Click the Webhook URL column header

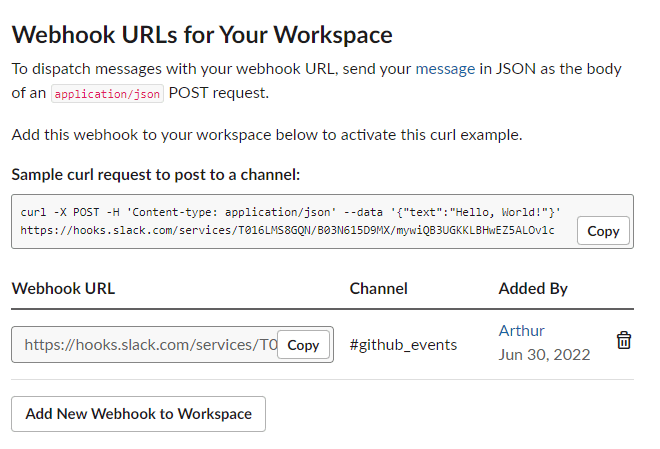tap(63, 289)
